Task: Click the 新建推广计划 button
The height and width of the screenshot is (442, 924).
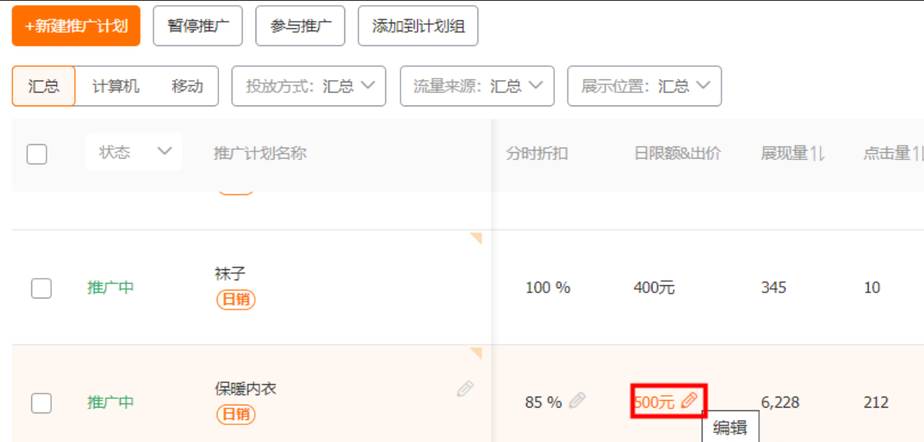Action: (x=76, y=26)
